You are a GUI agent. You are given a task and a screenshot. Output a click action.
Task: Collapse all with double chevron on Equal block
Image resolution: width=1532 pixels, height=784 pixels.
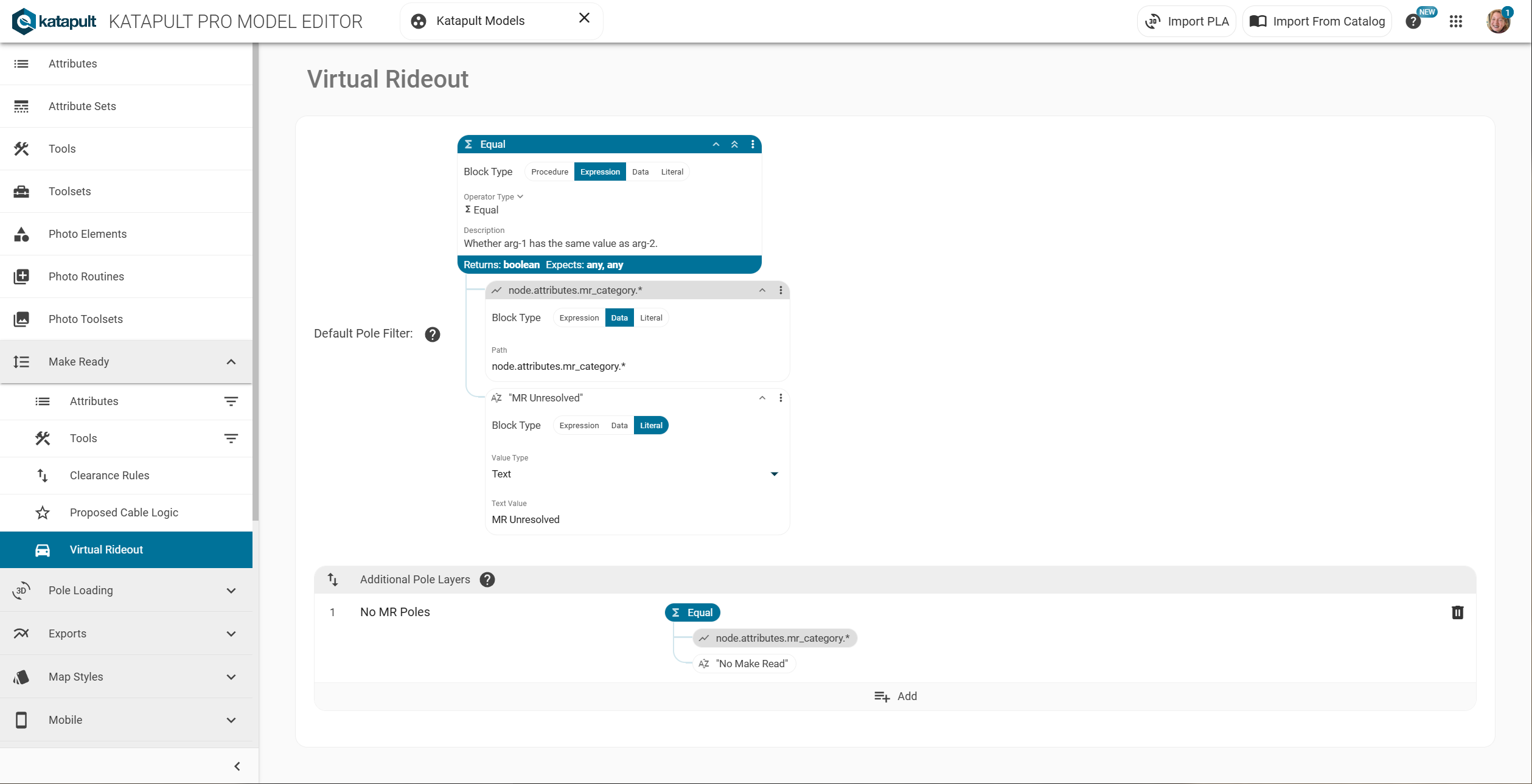point(734,144)
